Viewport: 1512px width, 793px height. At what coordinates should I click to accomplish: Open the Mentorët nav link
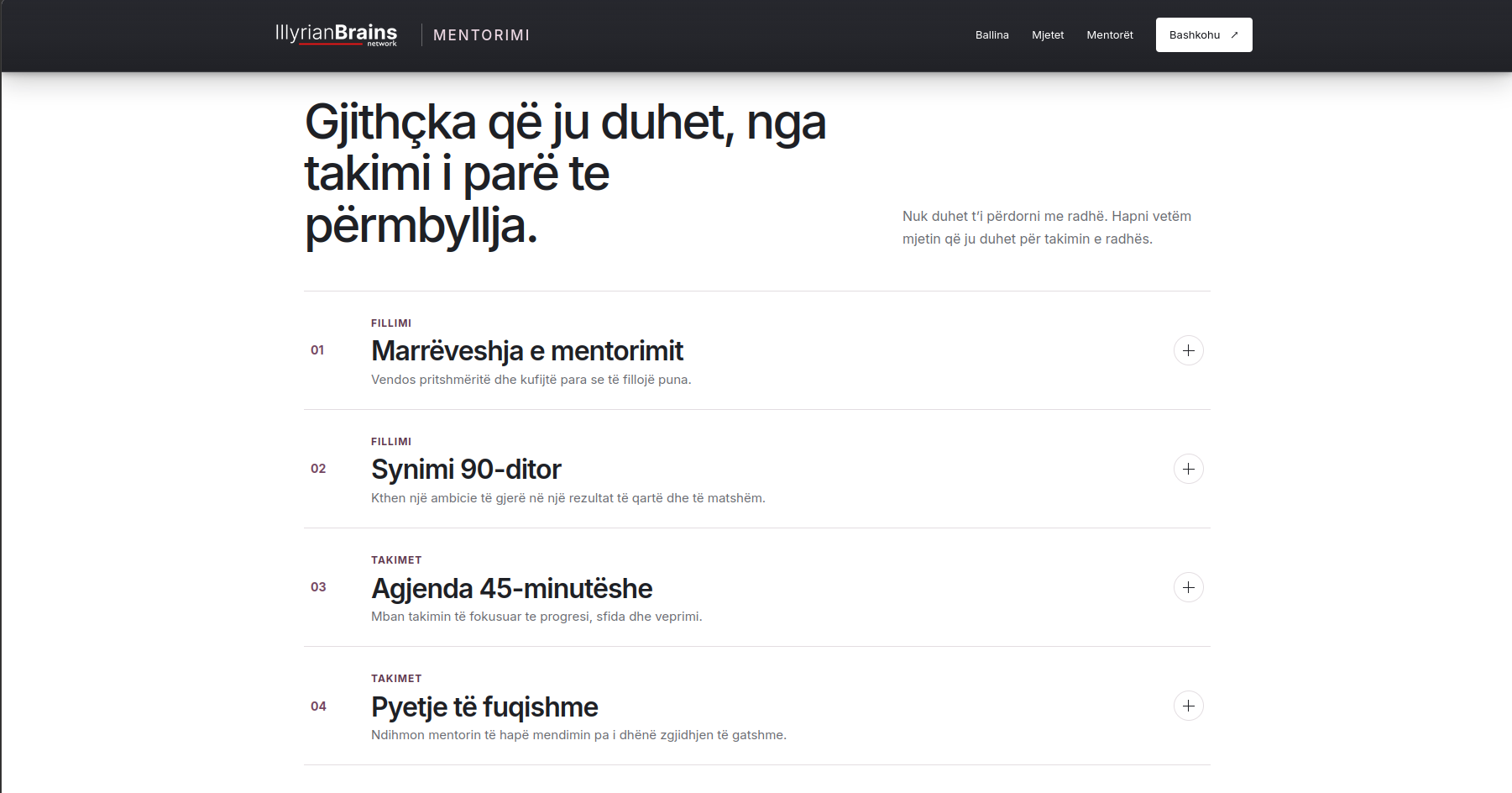[1110, 35]
